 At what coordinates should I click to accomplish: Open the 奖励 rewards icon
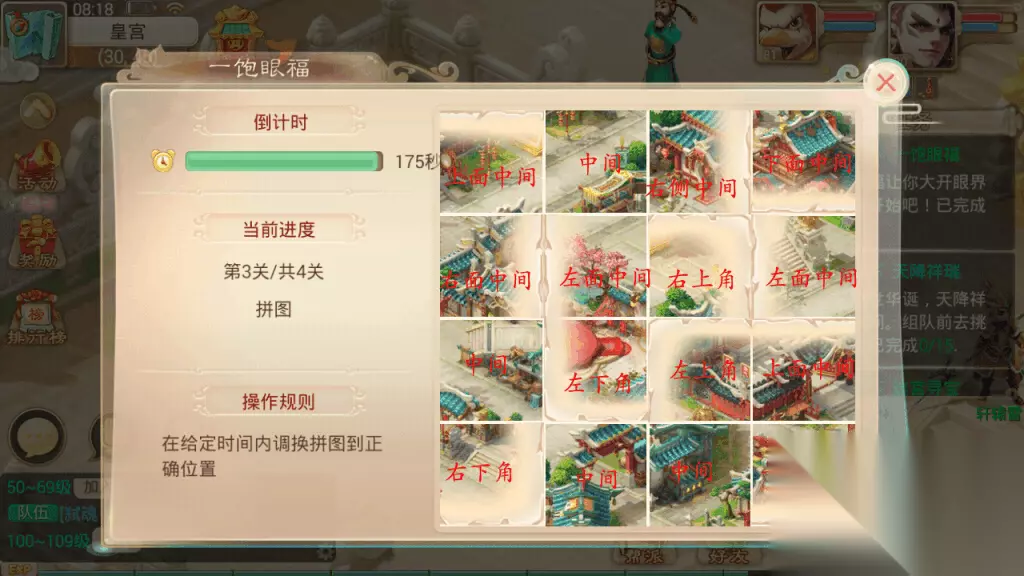[37, 243]
